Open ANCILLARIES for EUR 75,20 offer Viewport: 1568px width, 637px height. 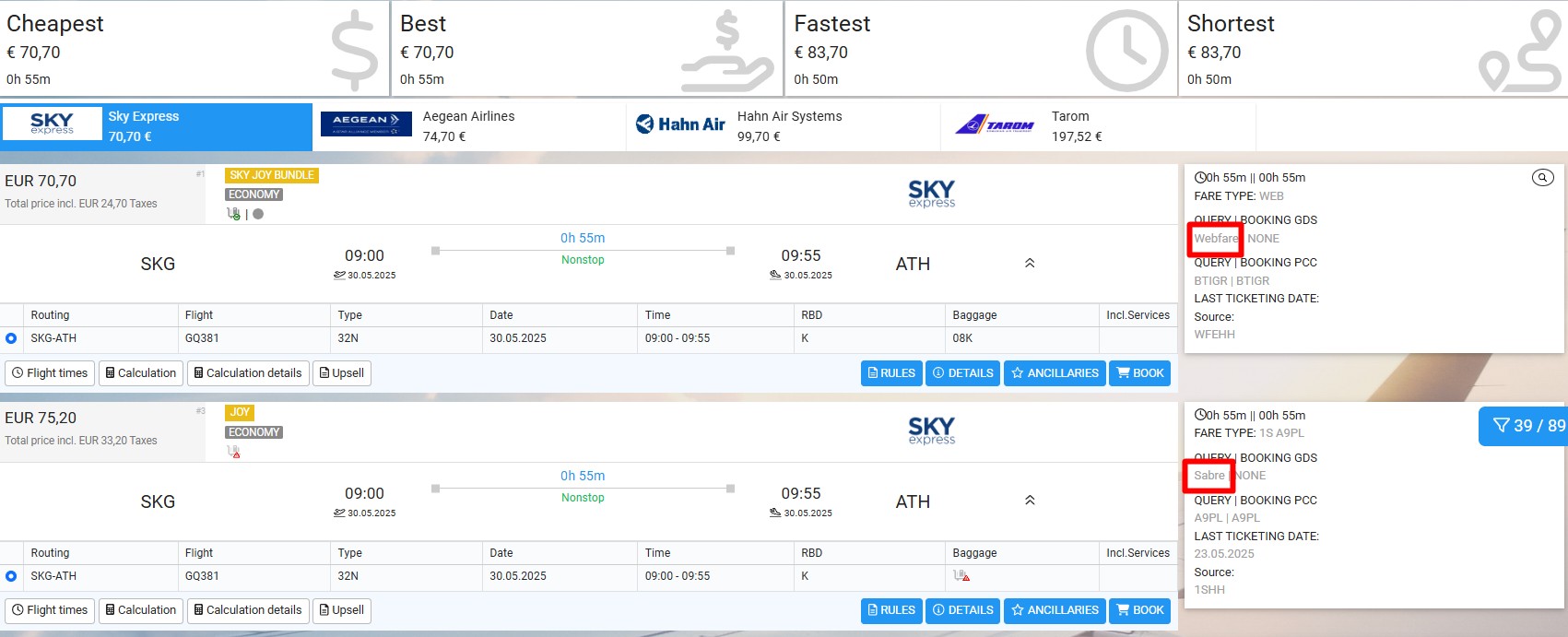pos(1055,610)
